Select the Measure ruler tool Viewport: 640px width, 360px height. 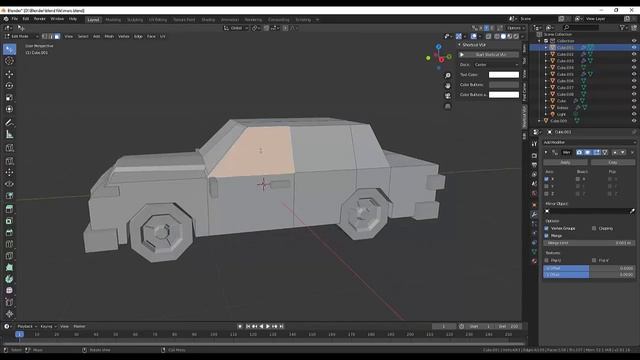pyautogui.click(x=9, y=134)
